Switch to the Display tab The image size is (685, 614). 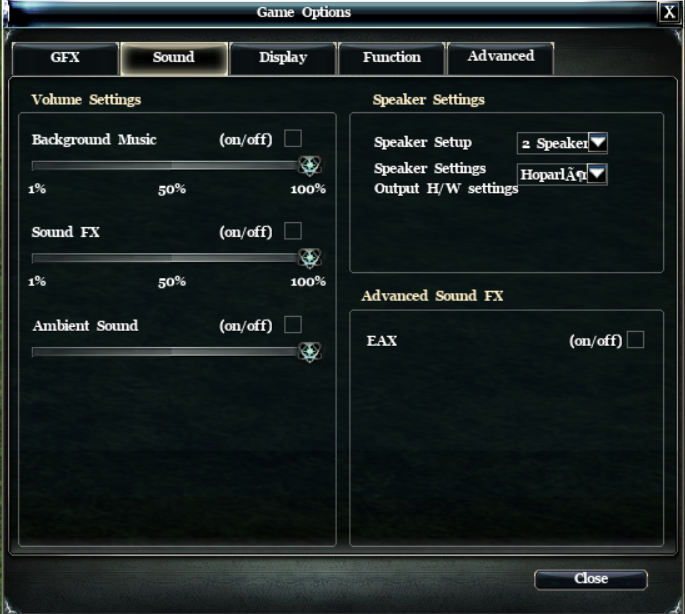pyautogui.click(x=283, y=58)
